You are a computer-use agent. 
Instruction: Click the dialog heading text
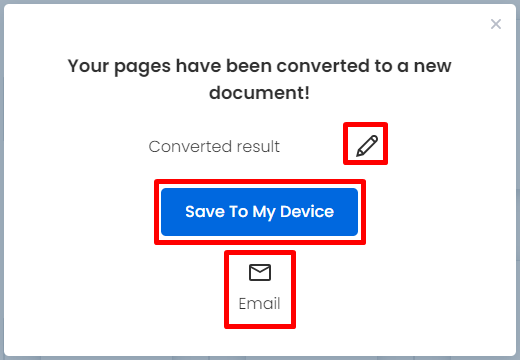pos(259,79)
